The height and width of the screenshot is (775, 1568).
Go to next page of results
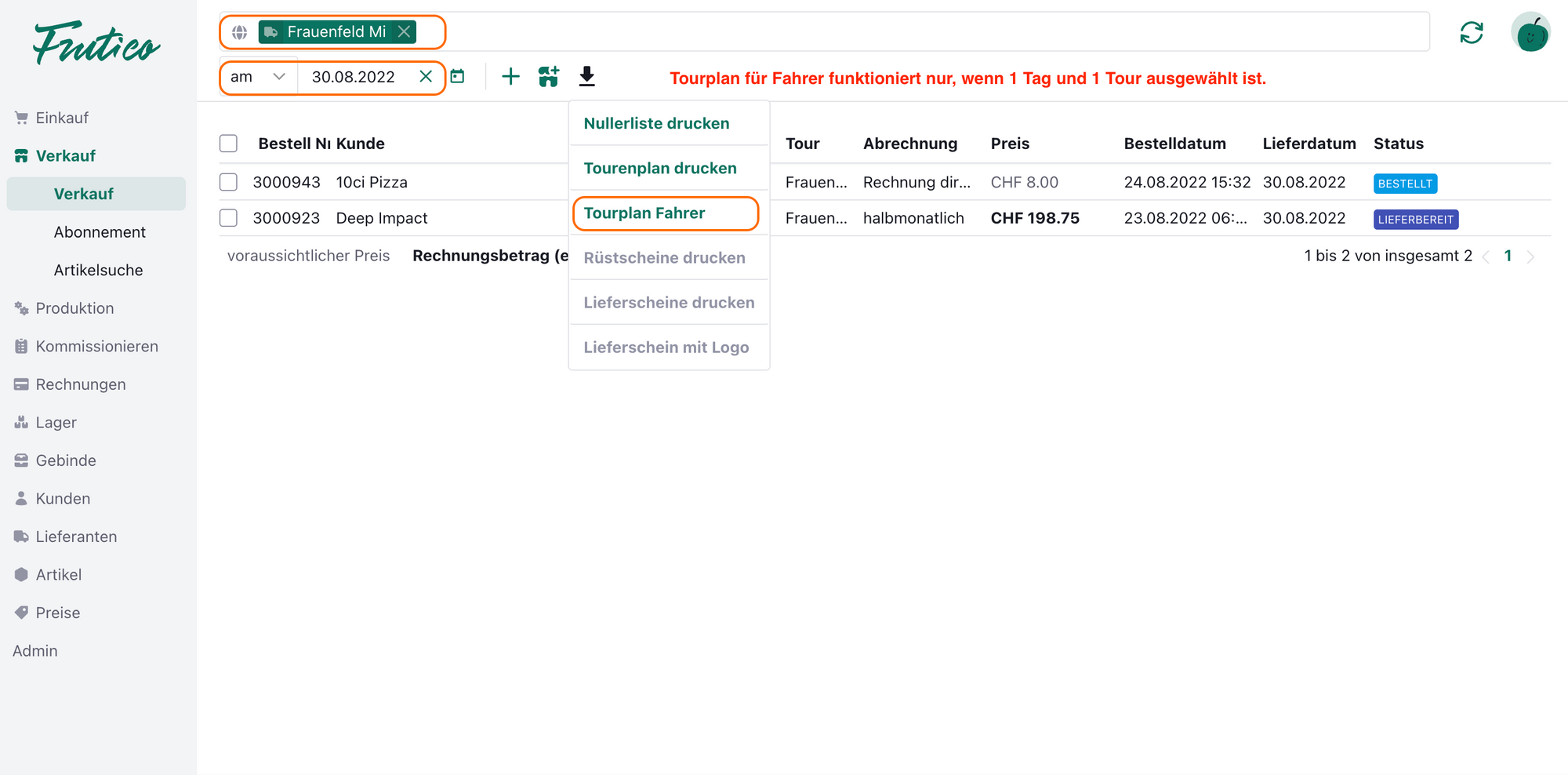(x=1530, y=257)
